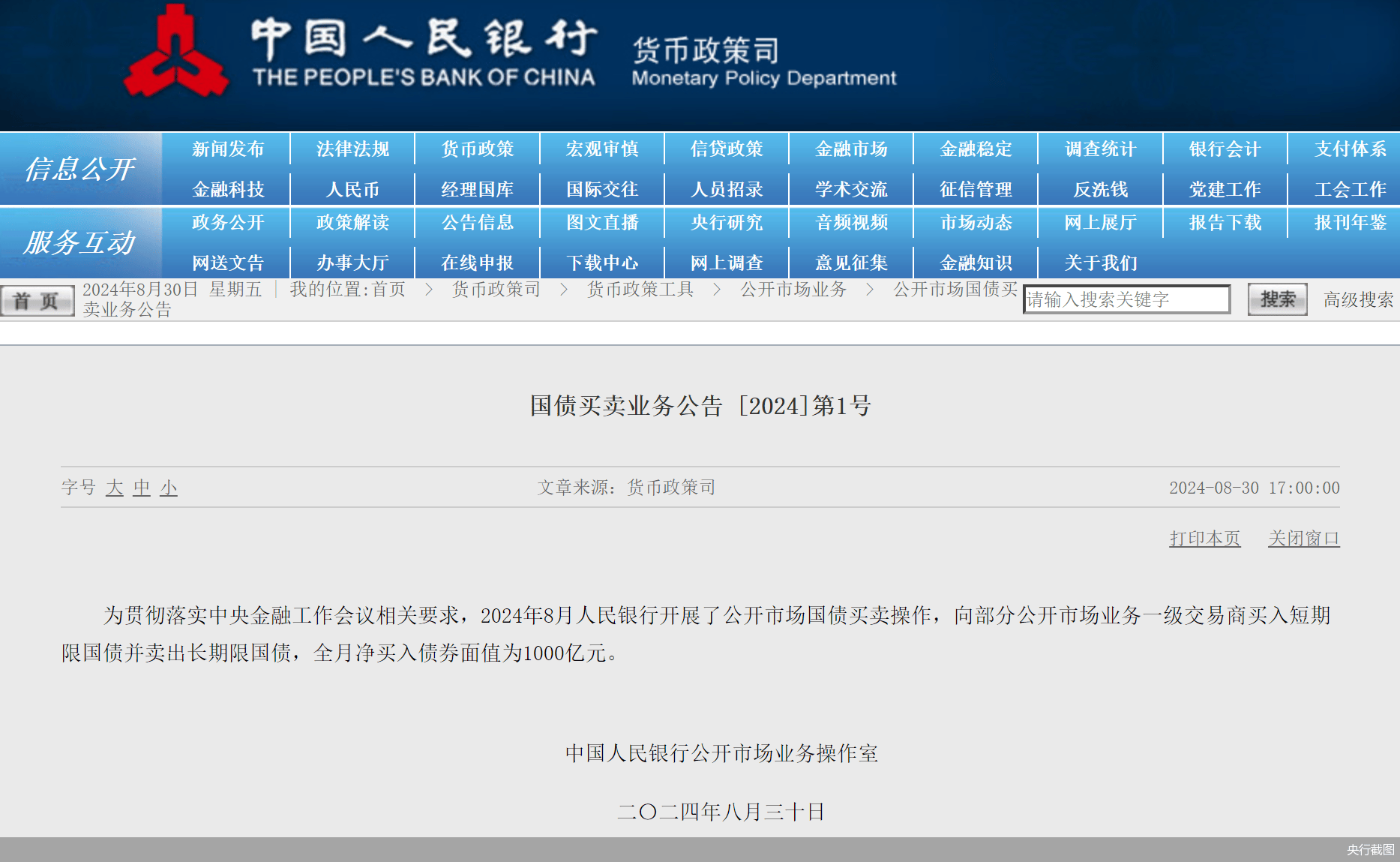The height and width of the screenshot is (862, 1400).
Task: Click the 服务互动 section header
Action: pos(80,242)
